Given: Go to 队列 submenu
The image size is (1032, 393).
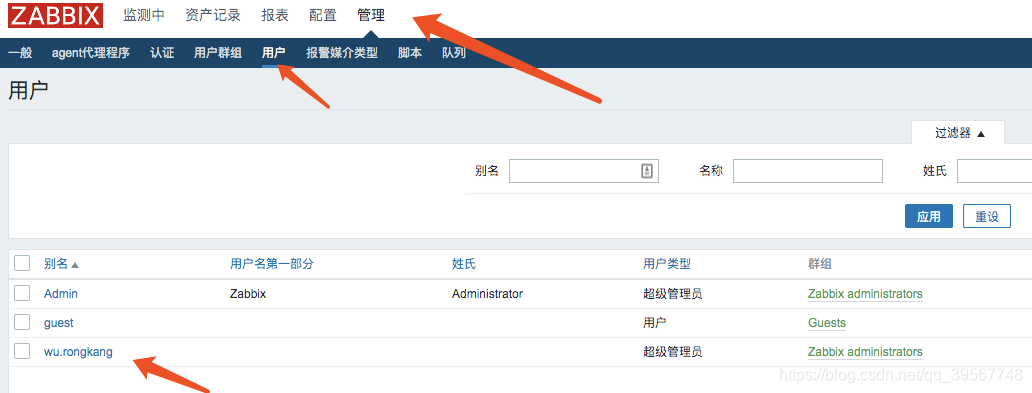Looking at the screenshot, I should point(454,53).
